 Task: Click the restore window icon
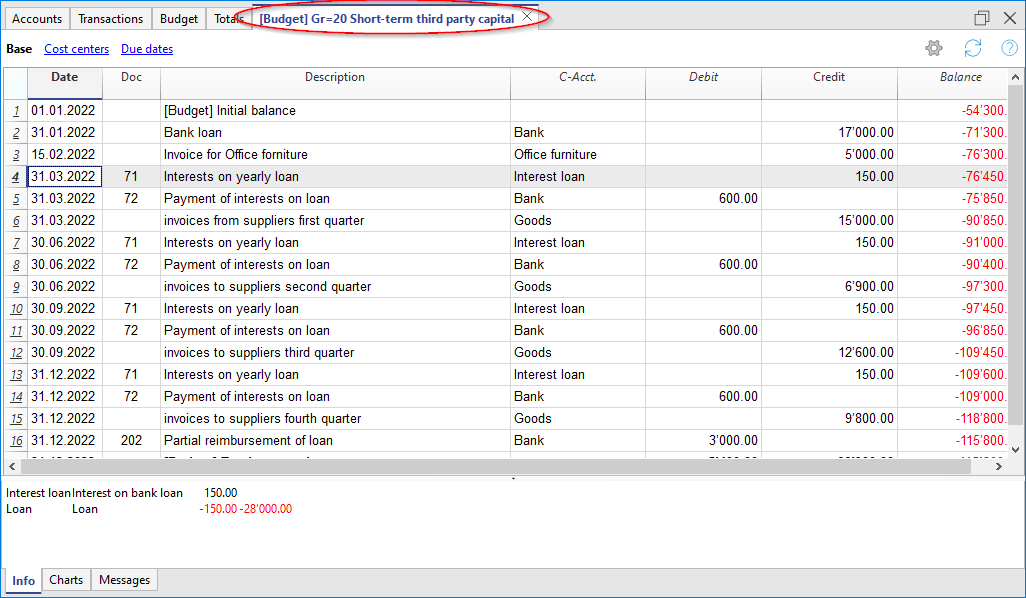[981, 18]
